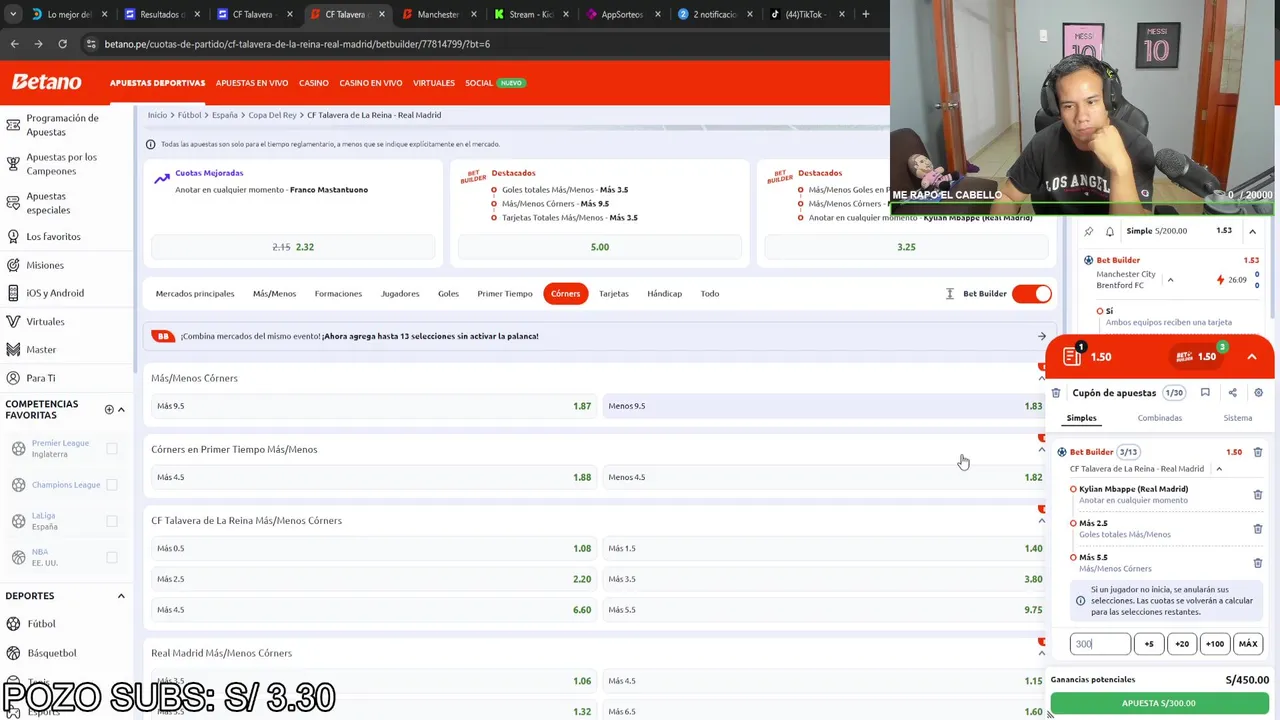Open iOS y Android sidebar entry
This screenshot has height=720, width=1280.
55,293
